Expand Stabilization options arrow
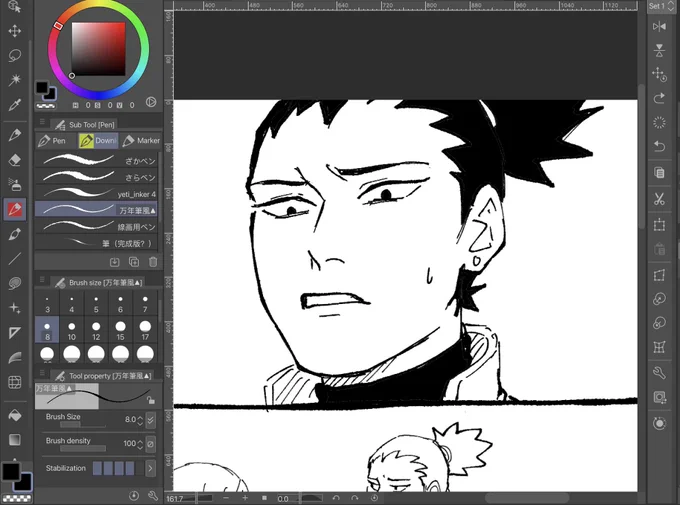Image resolution: width=680 pixels, height=505 pixels. coord(150,468)
